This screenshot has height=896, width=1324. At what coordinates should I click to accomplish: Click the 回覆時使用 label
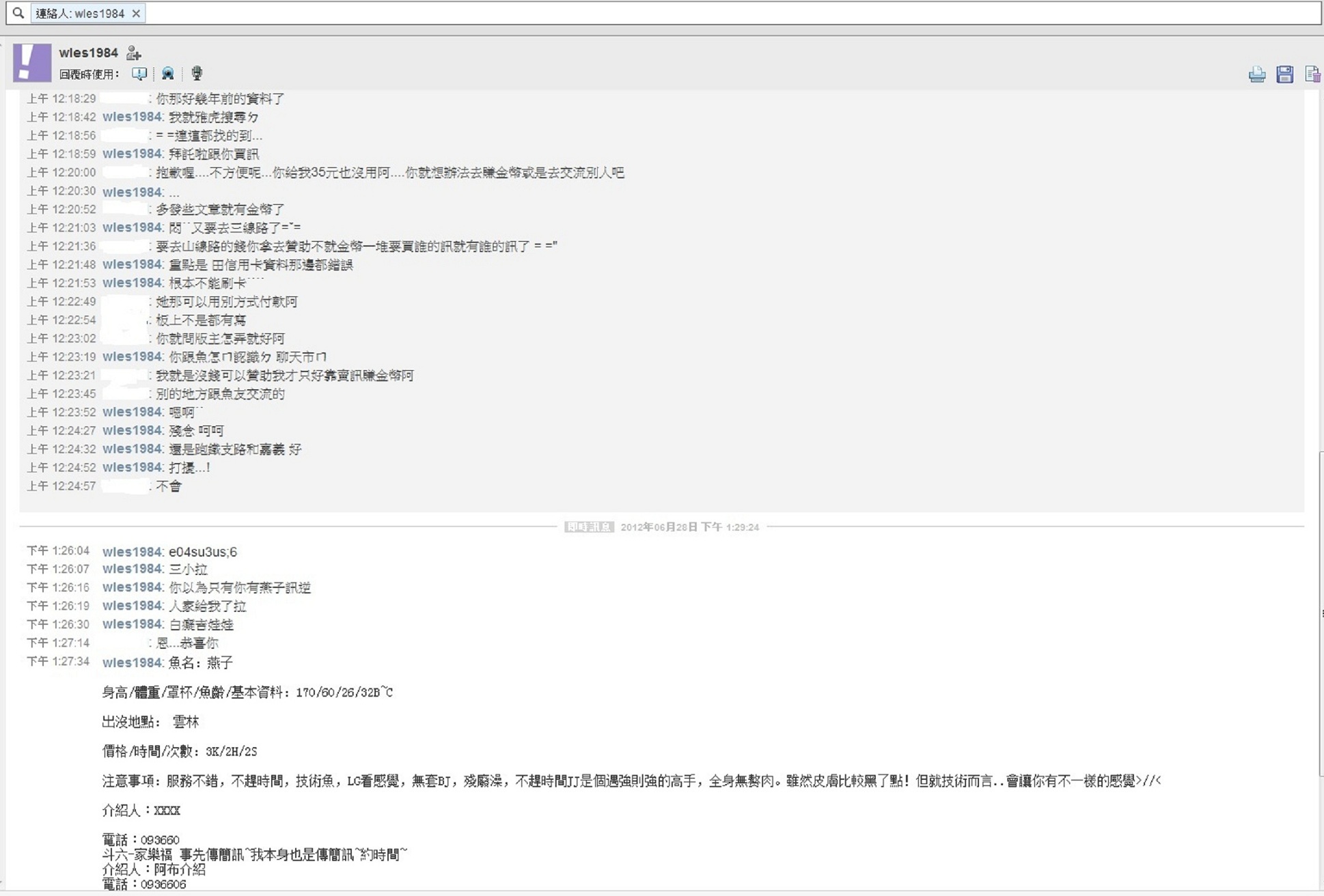(x=89, y=74)
